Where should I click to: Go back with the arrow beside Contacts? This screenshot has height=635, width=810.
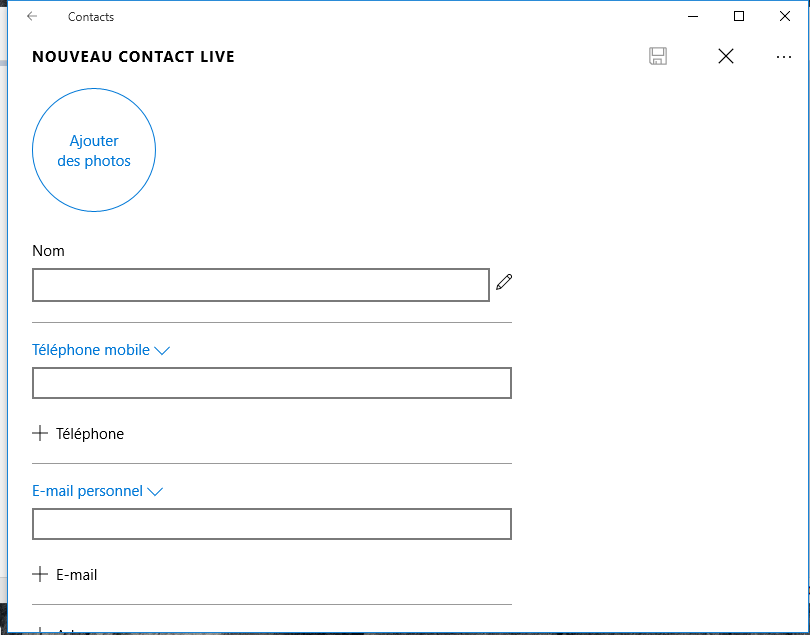(x=32, y=17)
